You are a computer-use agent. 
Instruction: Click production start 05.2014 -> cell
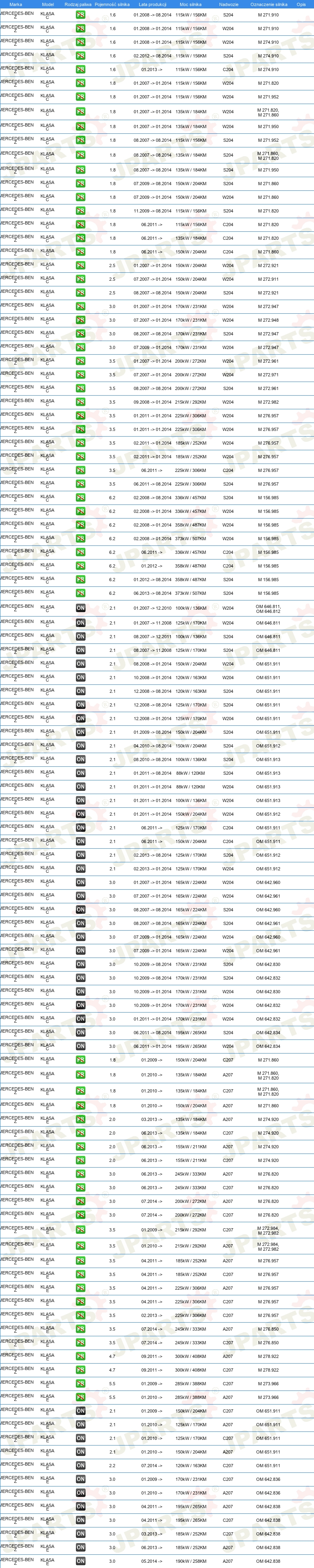[x=152, y=1561]
